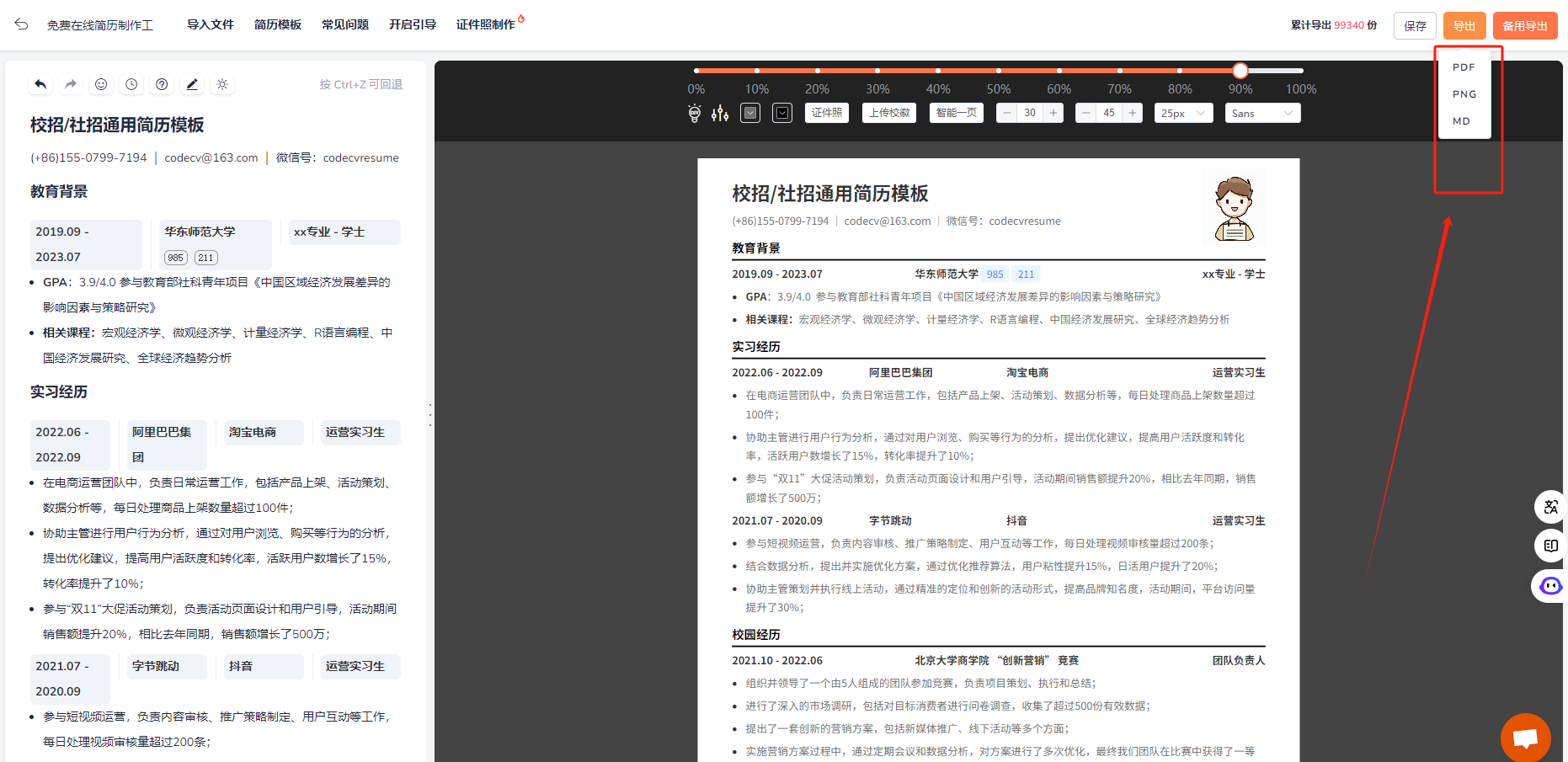Click the avatar photo on the resume
Image resolution: width=1568 pixels, height=762 pixels.
point(1234,208)
